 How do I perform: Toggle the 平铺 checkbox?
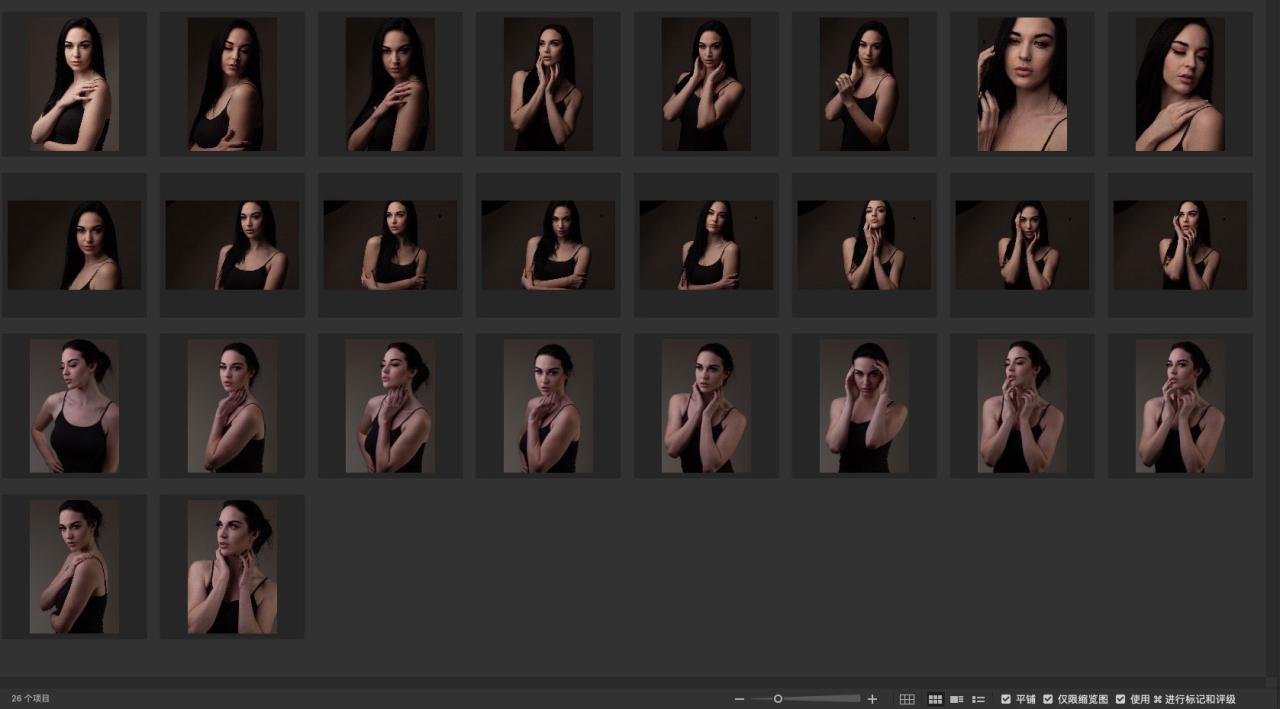(1006, 699)
